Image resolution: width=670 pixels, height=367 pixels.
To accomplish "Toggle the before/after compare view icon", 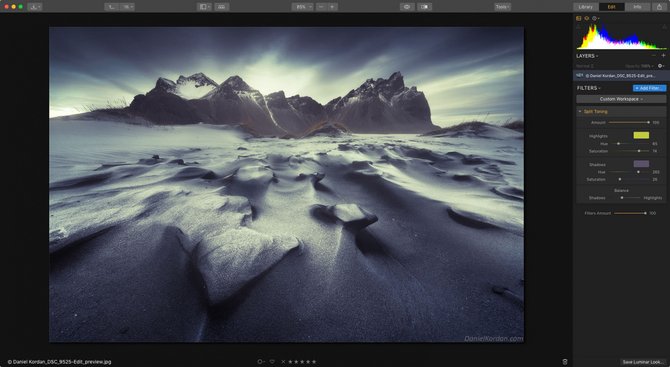I will (x=424, y=7).
